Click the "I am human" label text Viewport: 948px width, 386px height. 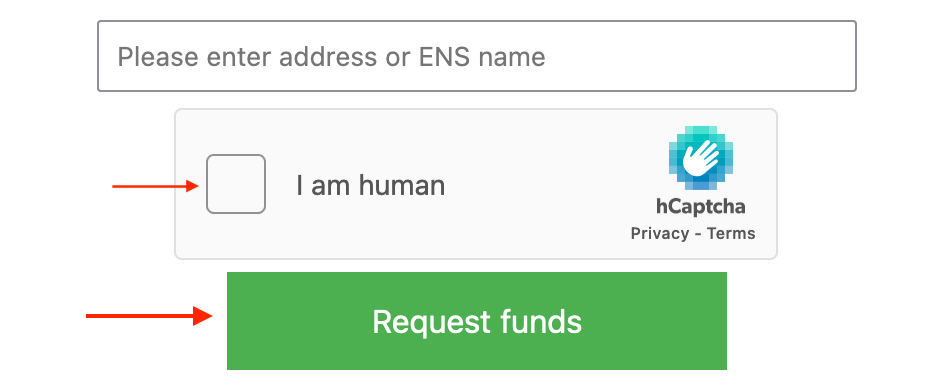370,185
